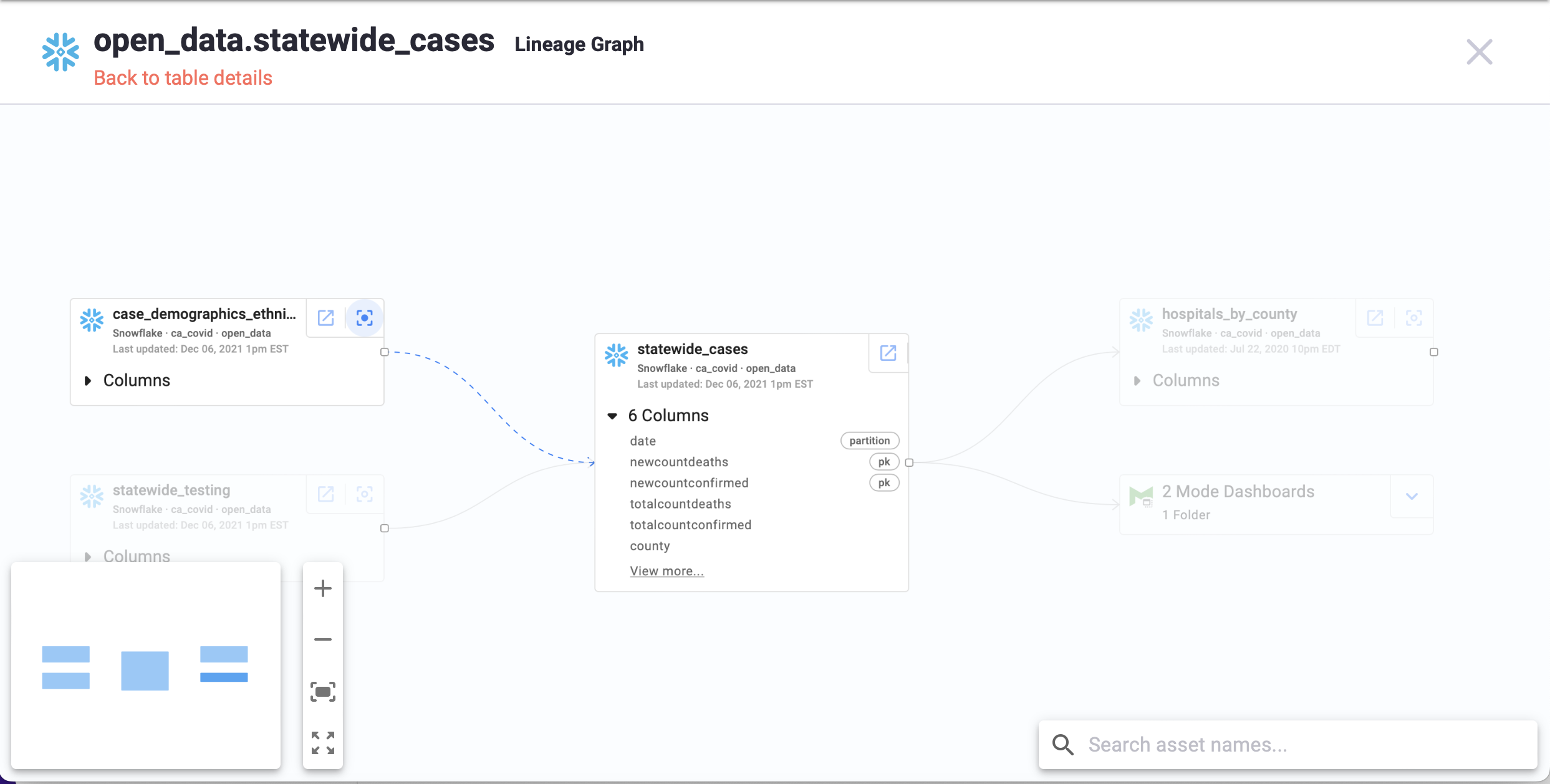Screen dimensions: 1550x784
Task: Click zoom in plus button
Action: [322, 588]
